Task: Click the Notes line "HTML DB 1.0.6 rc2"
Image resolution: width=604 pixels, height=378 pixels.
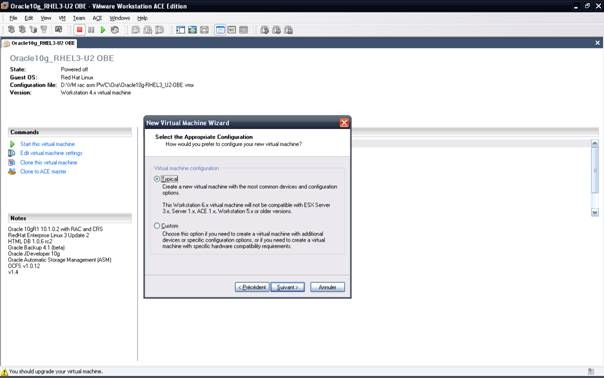Action: [x=30, y=241]
